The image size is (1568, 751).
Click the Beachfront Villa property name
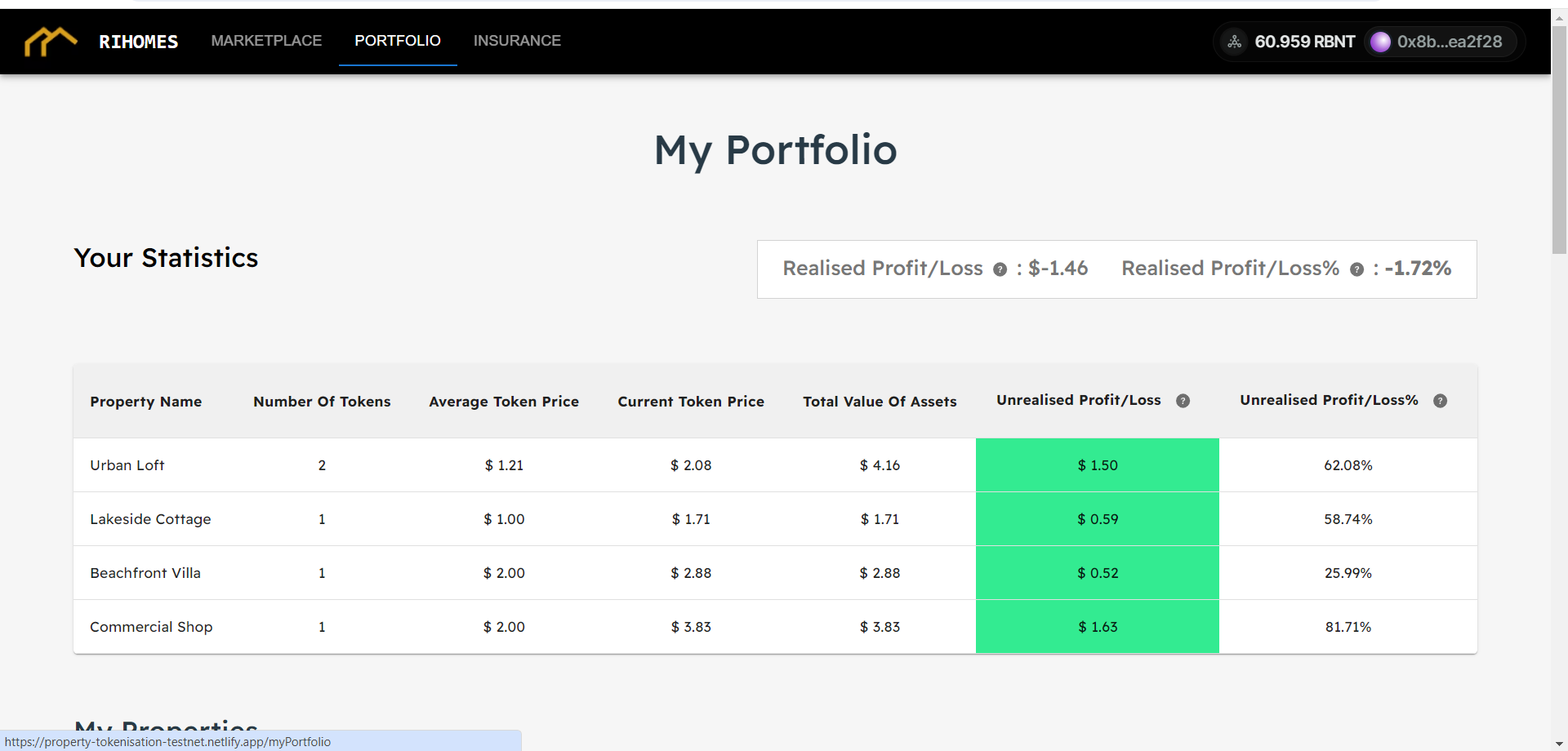pos(145,573)
